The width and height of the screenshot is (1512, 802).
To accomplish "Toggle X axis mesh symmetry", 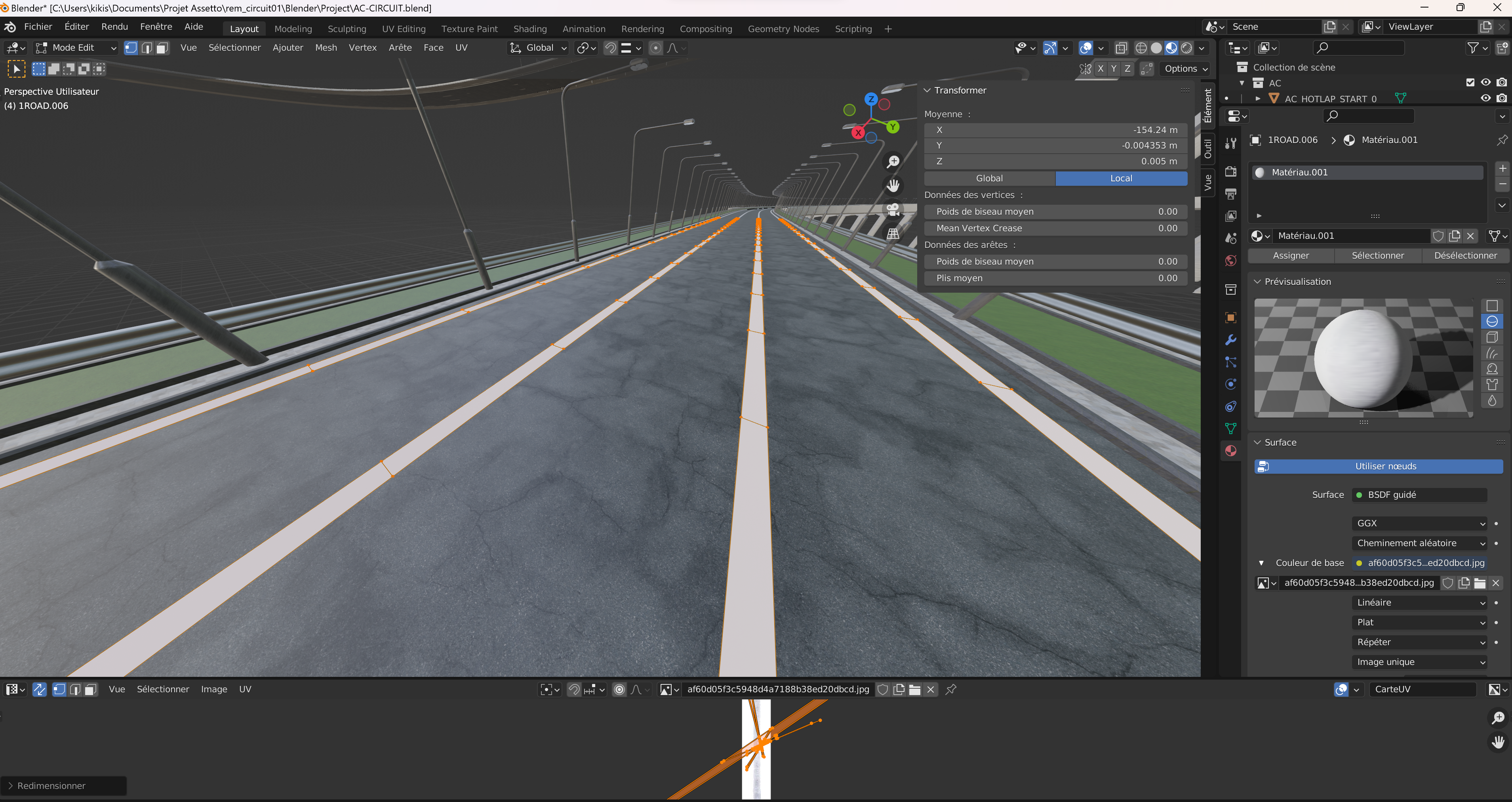I will tap(1101, 69).
